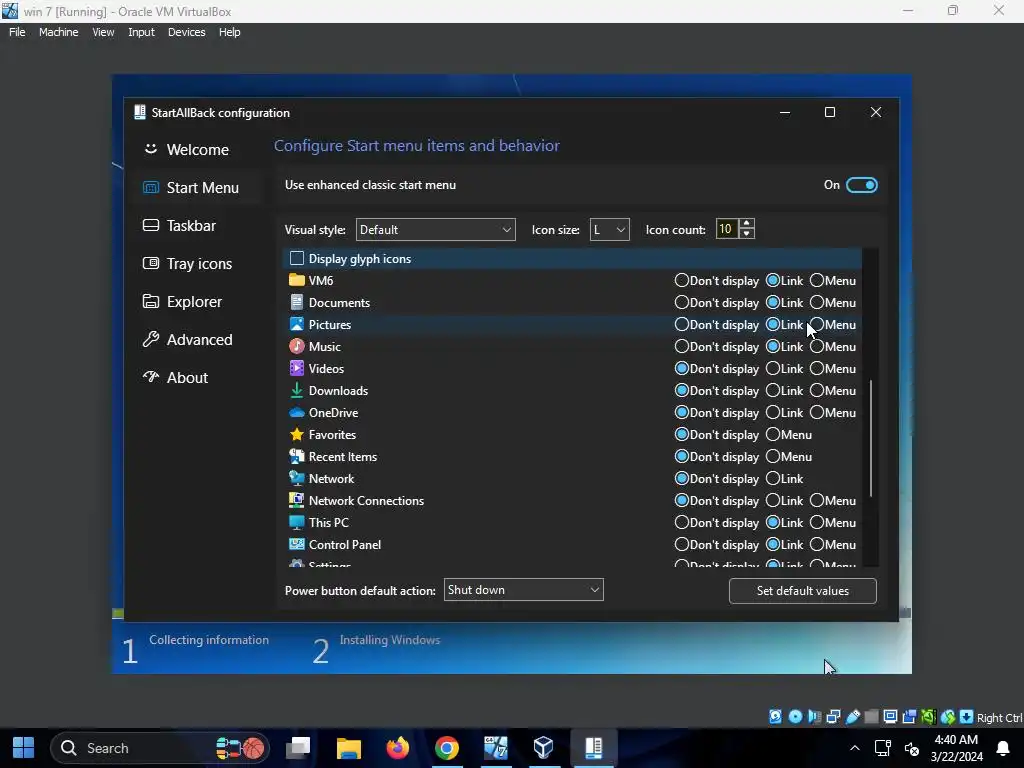Click the Downloads arrow icon

[296, 391]
